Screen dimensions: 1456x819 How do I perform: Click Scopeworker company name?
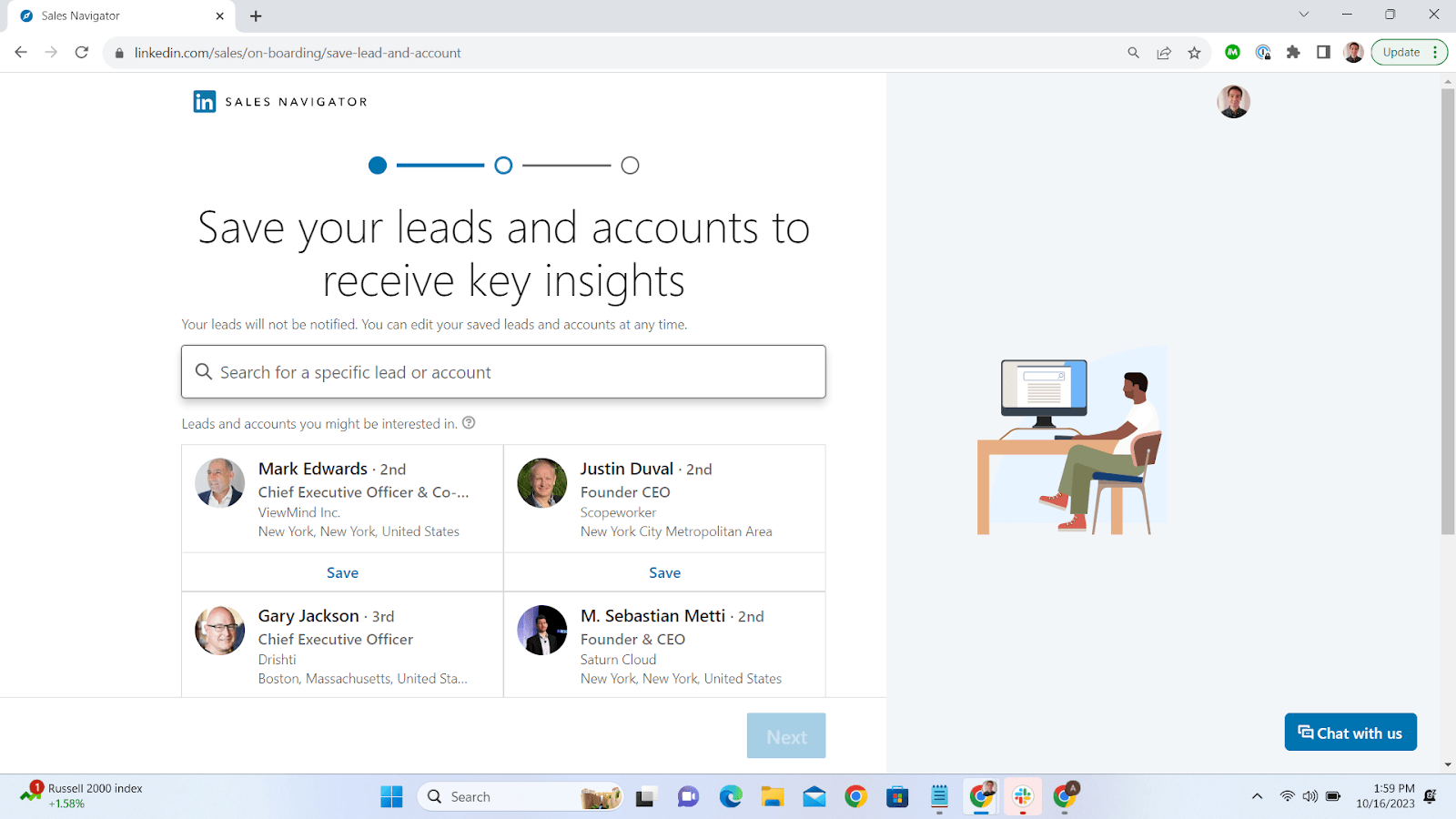point(618,512)
